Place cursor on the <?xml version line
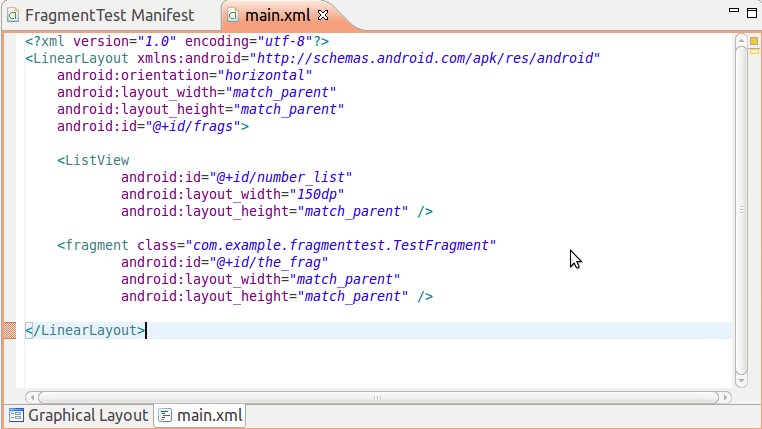Screen dimensions: 762x429 coord(177,41)
